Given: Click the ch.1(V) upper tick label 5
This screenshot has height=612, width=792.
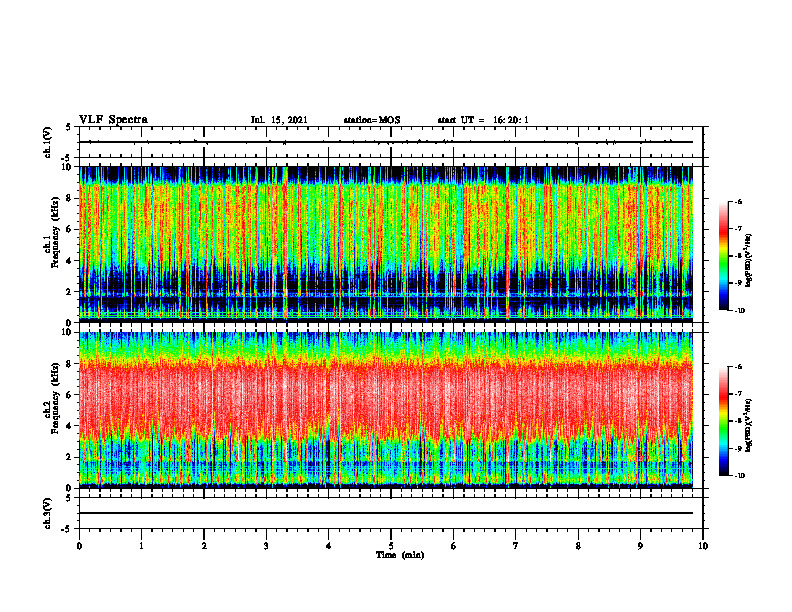Looking at the screenshot, I should tap(69, 127).
